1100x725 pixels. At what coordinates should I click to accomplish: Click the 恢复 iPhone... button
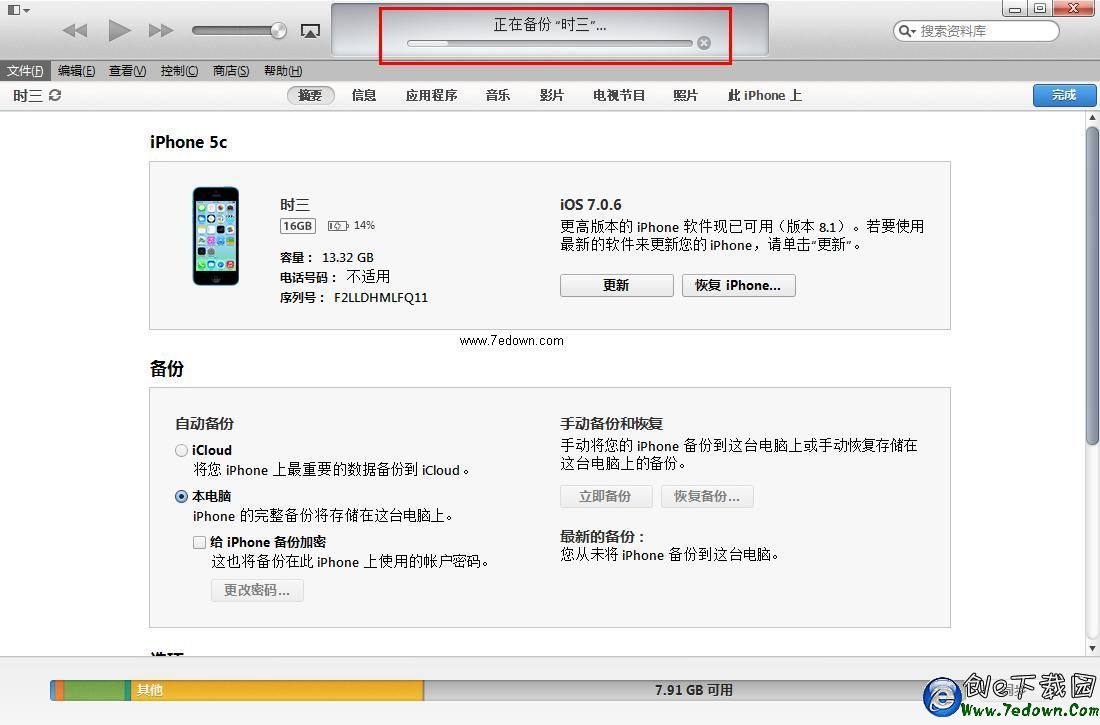click(x=738, y=285)
